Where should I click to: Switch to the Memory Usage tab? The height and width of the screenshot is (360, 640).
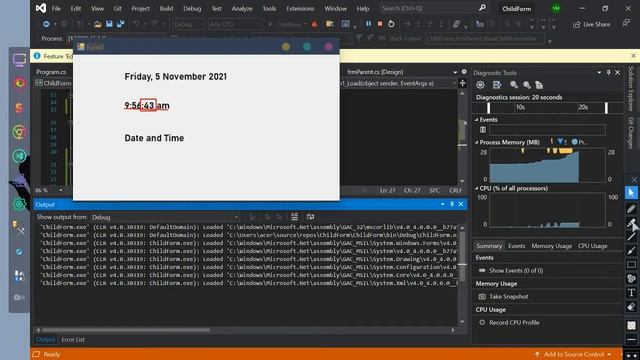point(551,246)
